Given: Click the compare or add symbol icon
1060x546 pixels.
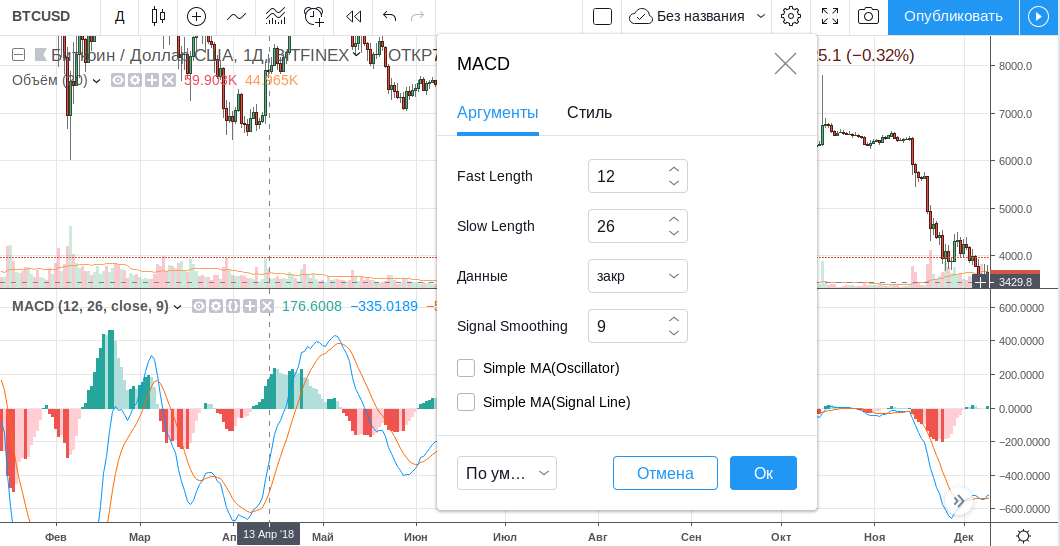Looking at the screenshot, I should point(197,16).
